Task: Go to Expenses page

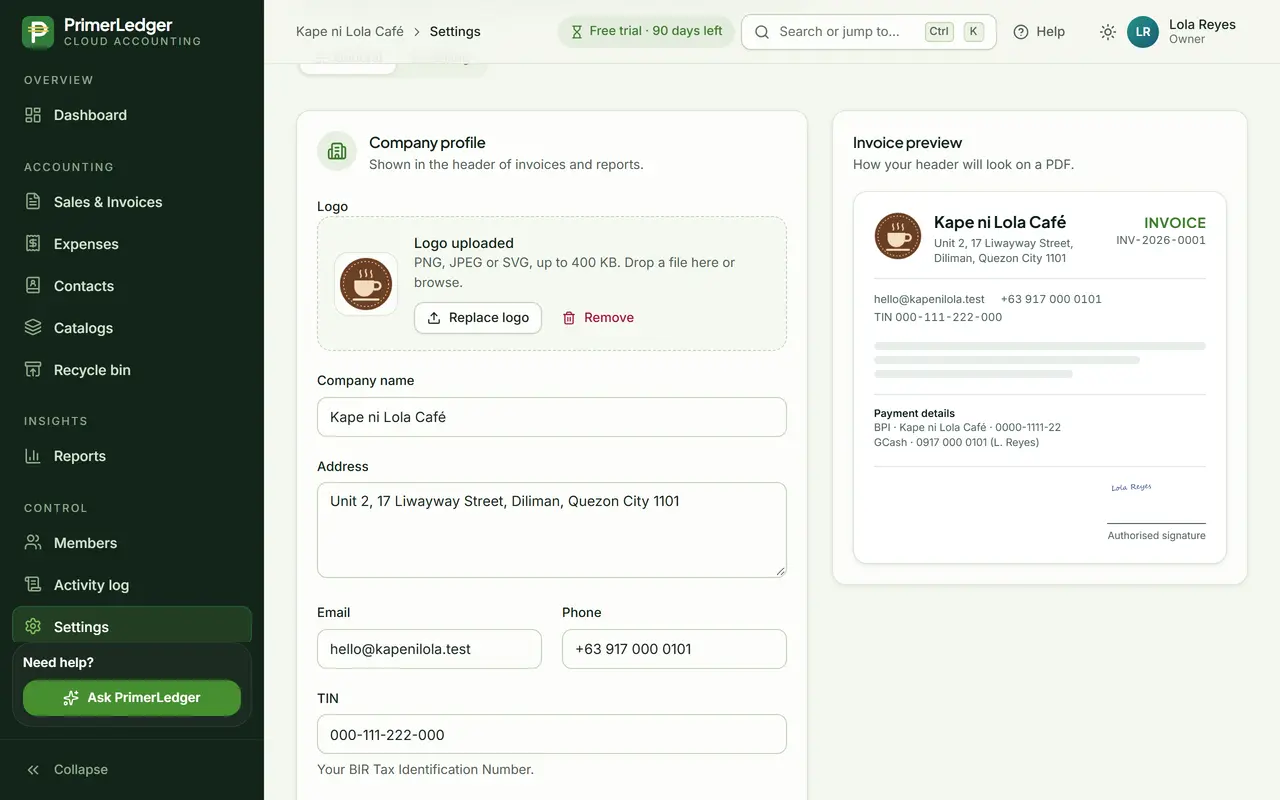Action: click(132, 244)
